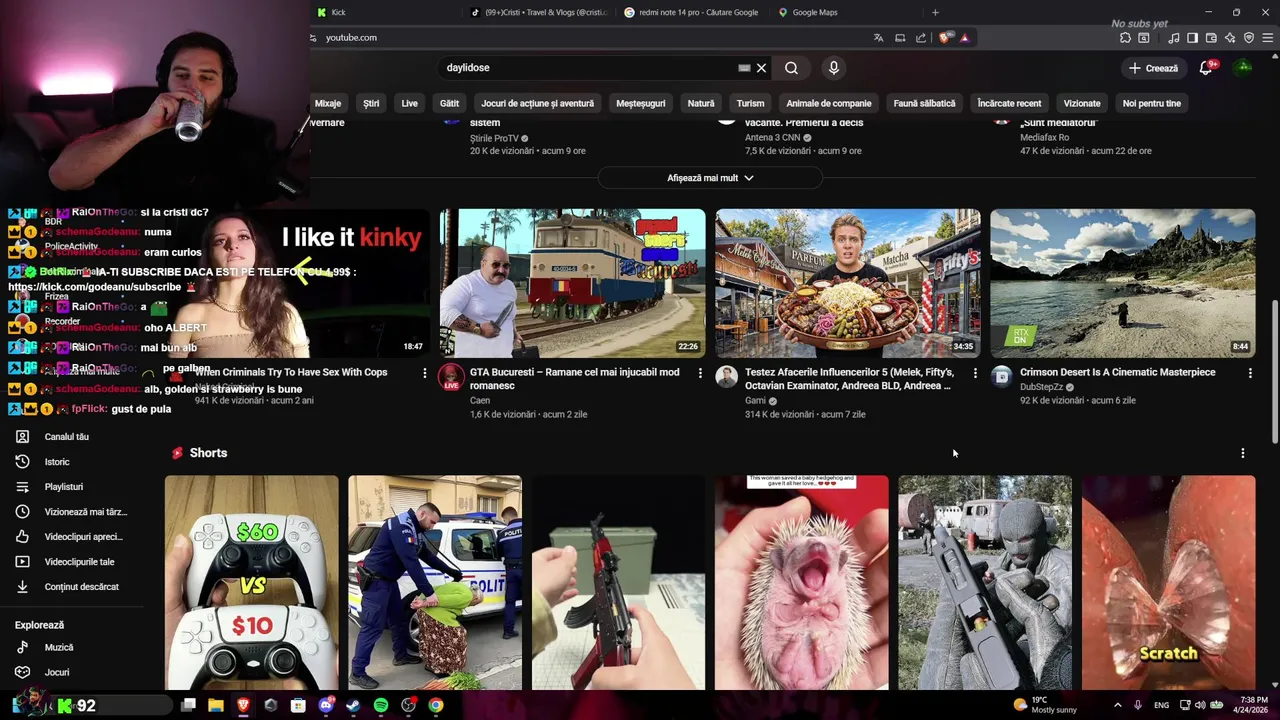Open YouTube notifications bell
Viewport: 1280px width, 720px height.
[1206, 68]
